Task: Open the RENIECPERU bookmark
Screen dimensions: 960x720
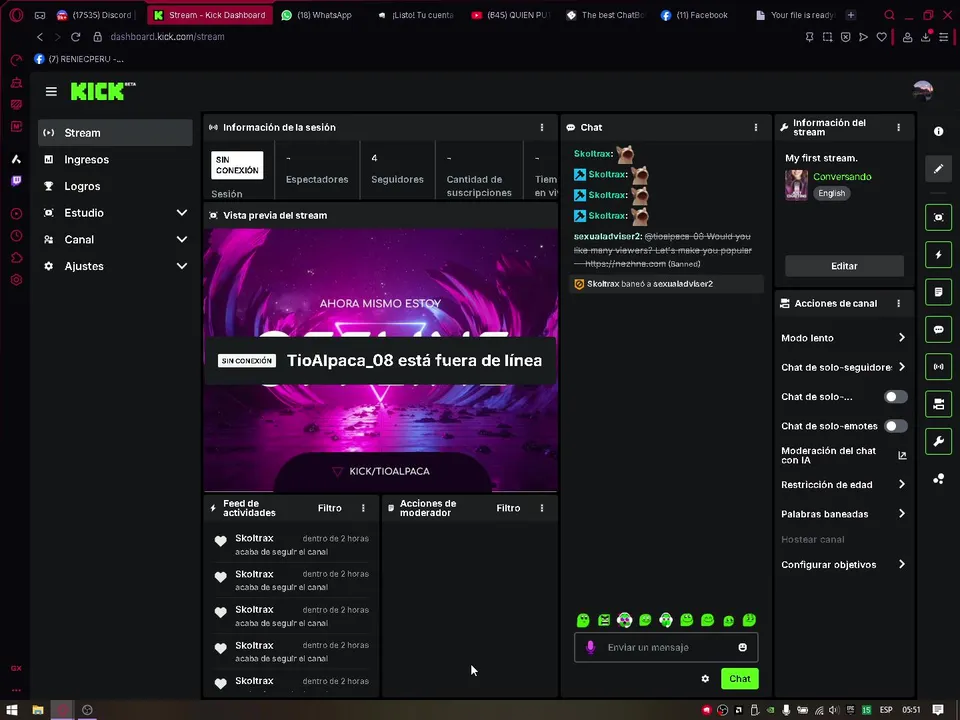Action: click(79, 59)
